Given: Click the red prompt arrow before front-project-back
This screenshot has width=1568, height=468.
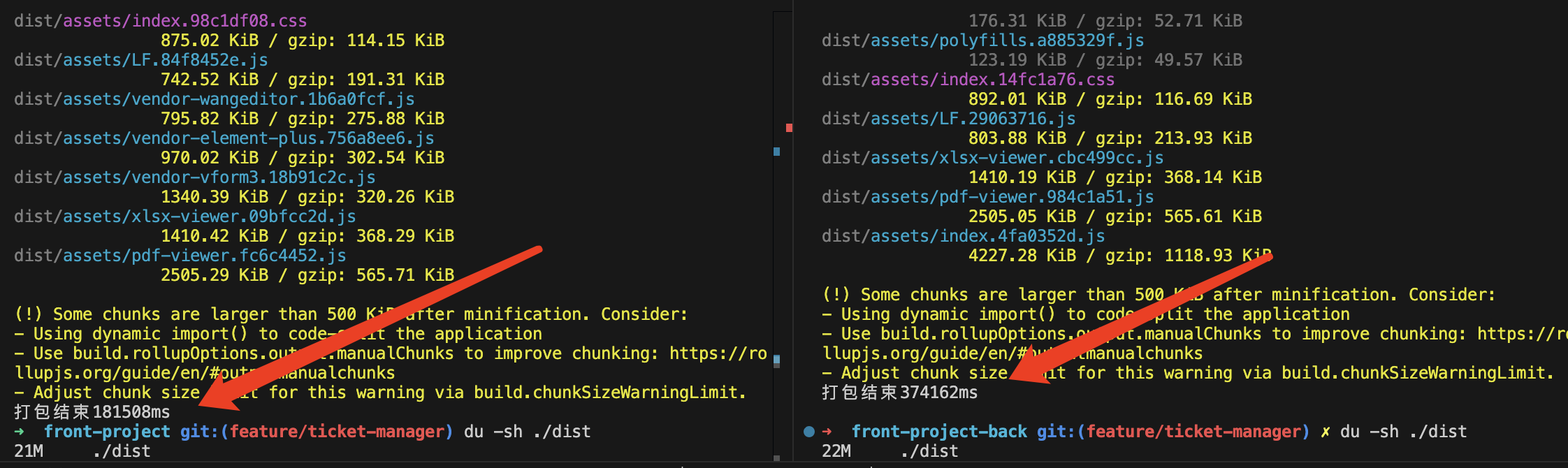Looking at the screenshot, I should pos(827,432).
